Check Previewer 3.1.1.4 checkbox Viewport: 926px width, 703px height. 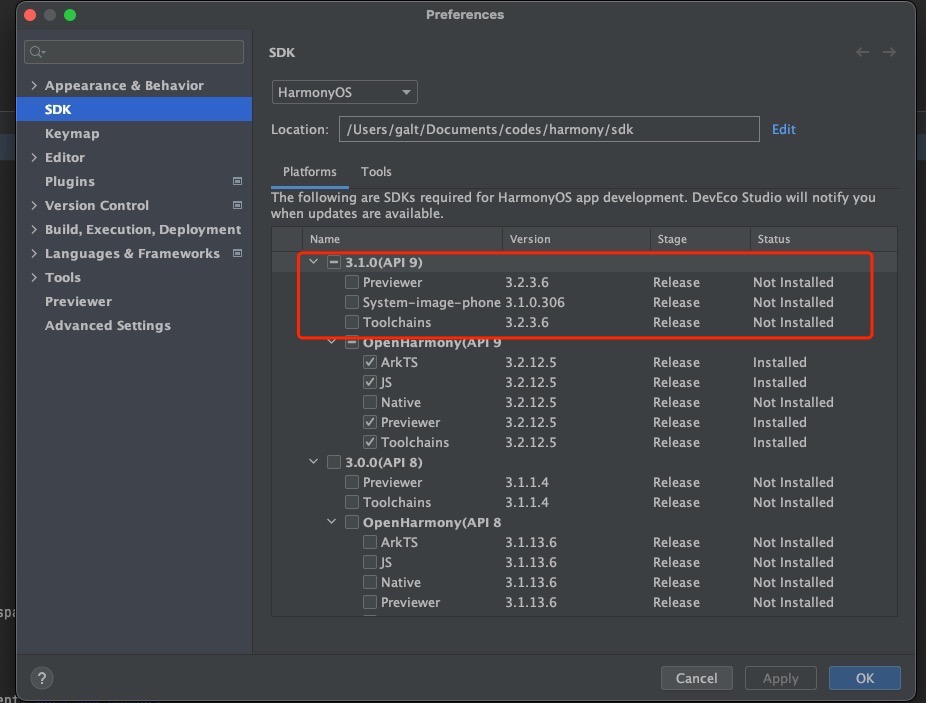coord(352,482)
